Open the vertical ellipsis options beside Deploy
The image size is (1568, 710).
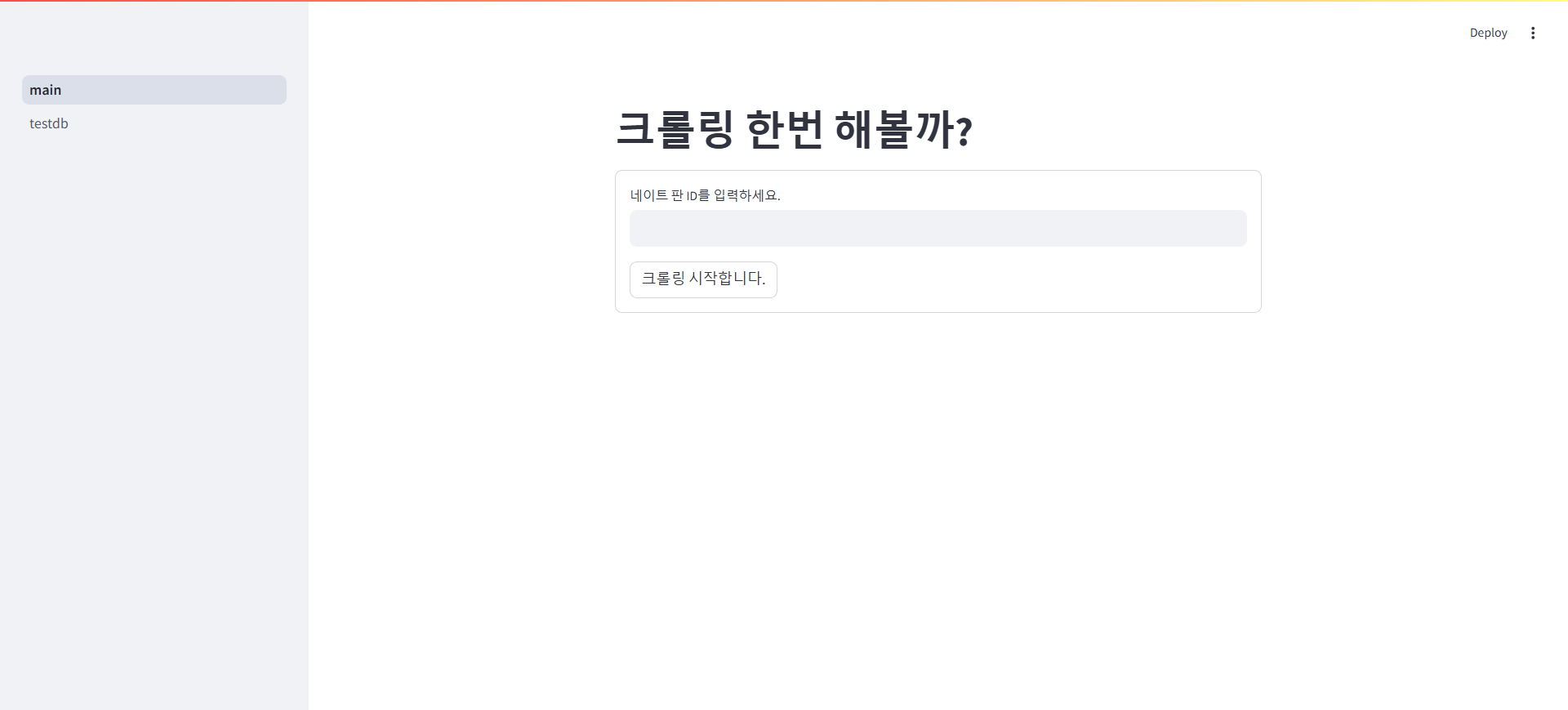pyautogui.click(x=1533, y=33)
